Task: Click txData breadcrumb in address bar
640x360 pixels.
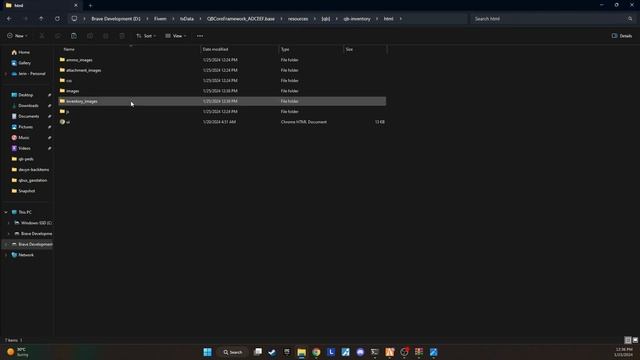Action: pyautogui.click(x=187, y=19)
